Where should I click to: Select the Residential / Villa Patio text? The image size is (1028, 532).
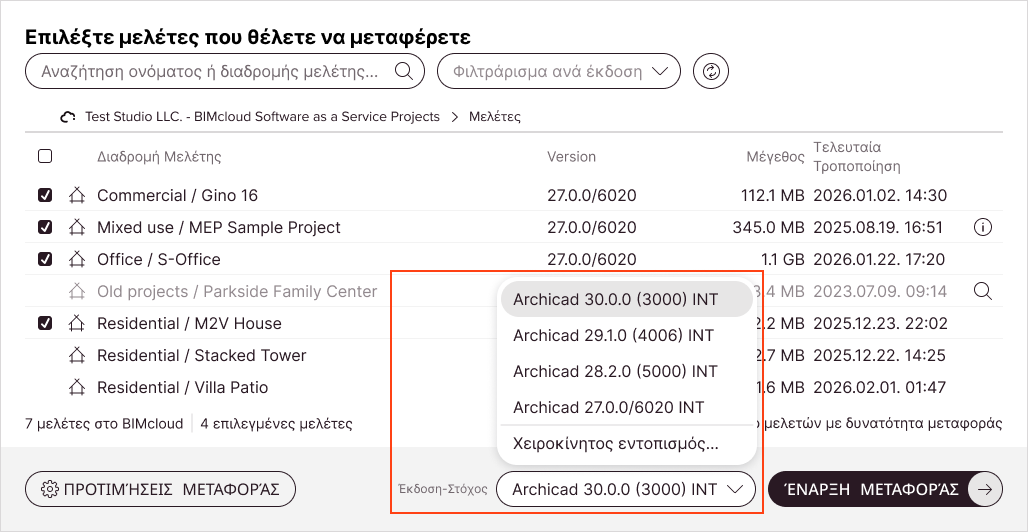point(183,388)
